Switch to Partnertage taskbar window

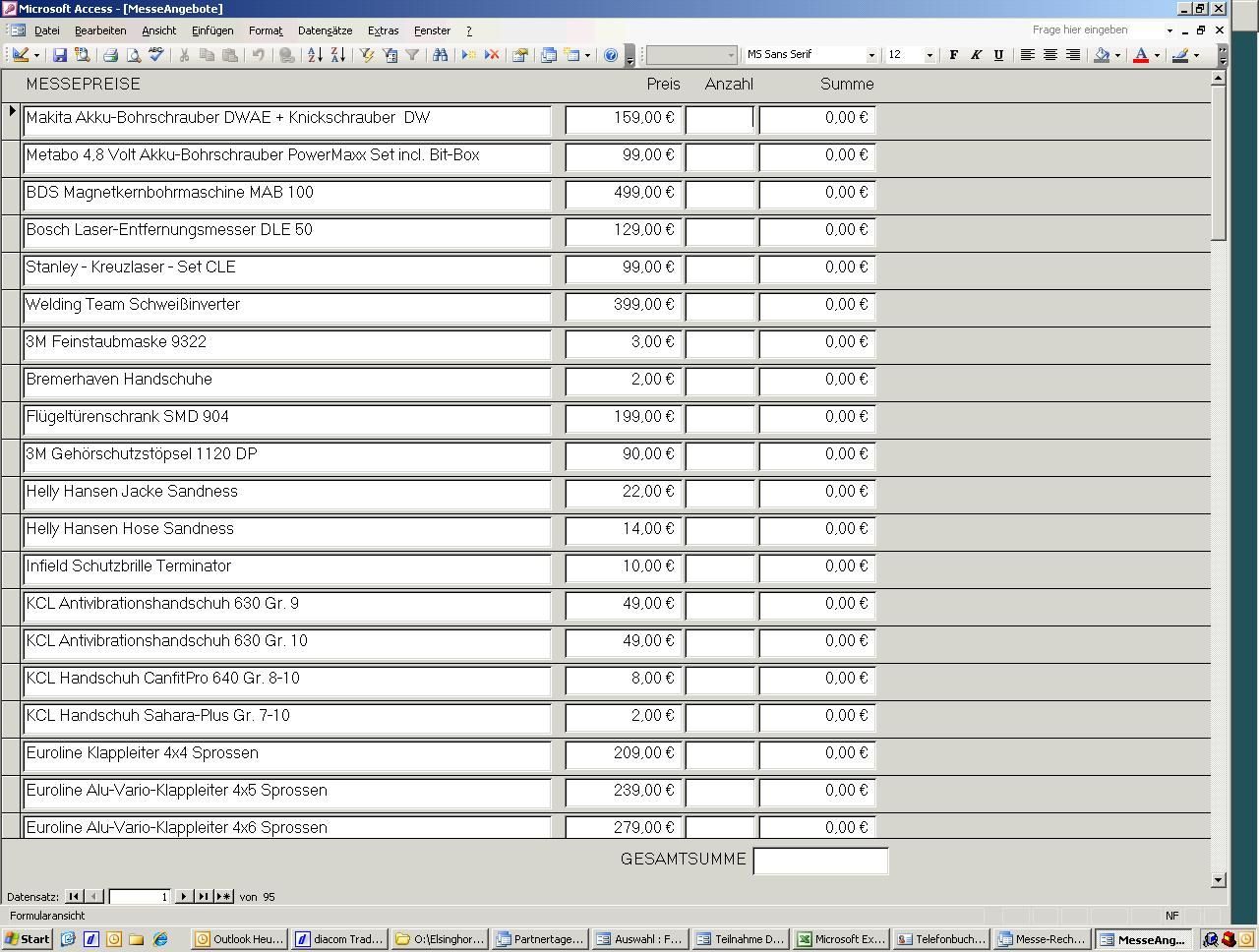[x=540, y=939]
